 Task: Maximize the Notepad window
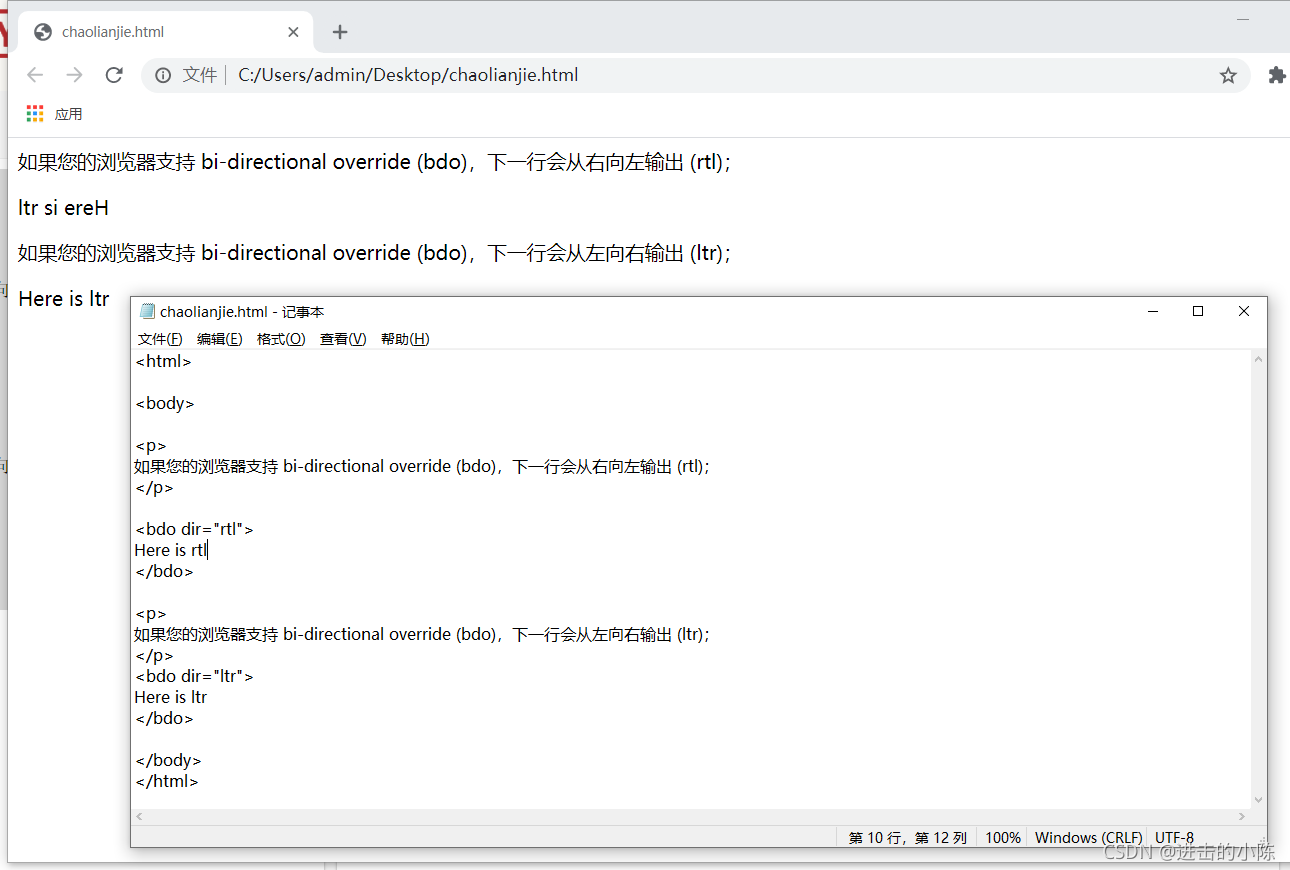(1198, 311)
